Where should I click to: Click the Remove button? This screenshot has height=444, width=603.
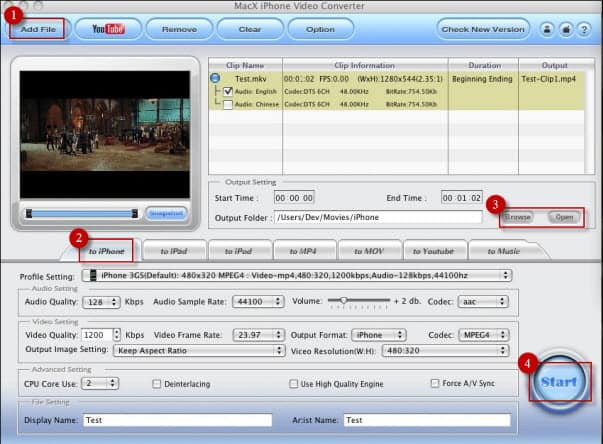pyautogui.click(x=179, y=29)
